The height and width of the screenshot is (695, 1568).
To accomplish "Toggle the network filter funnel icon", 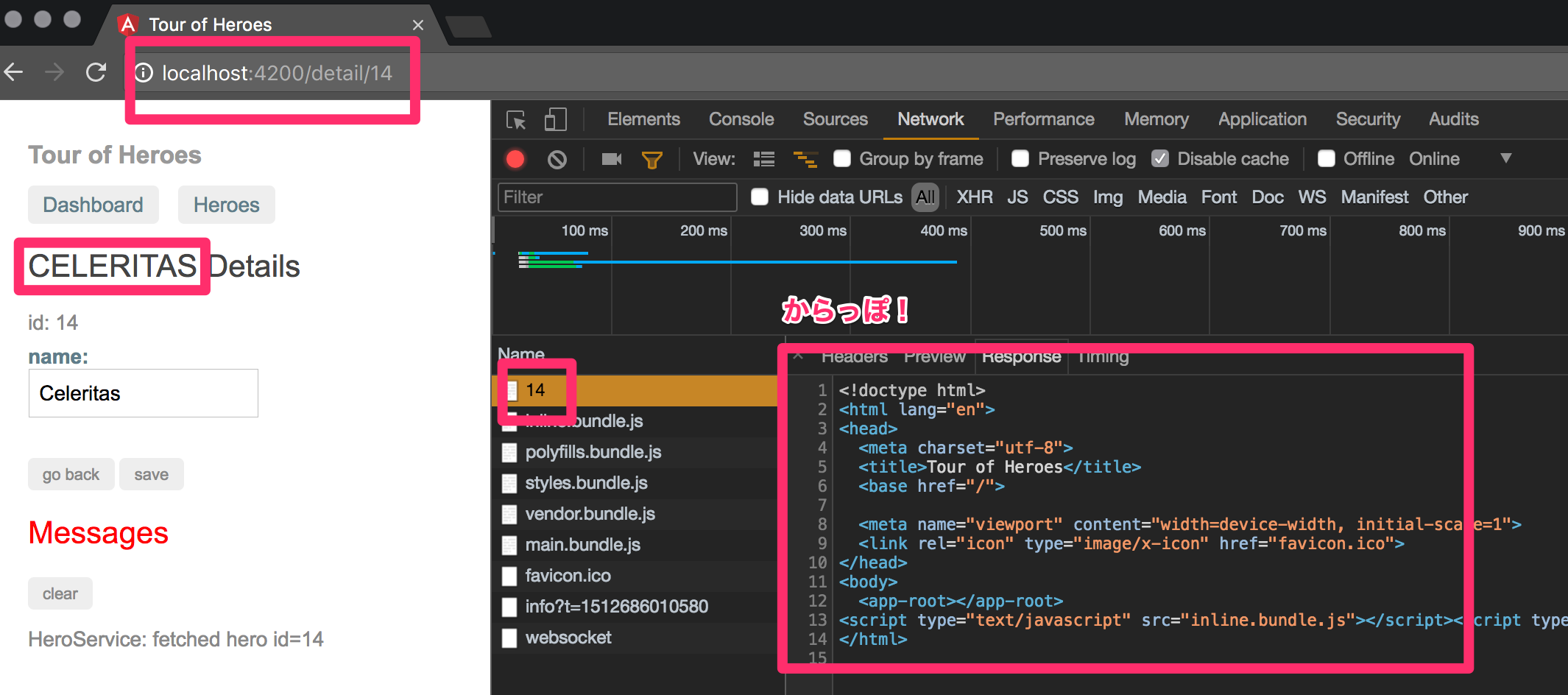I will click(x=652, y=160).
